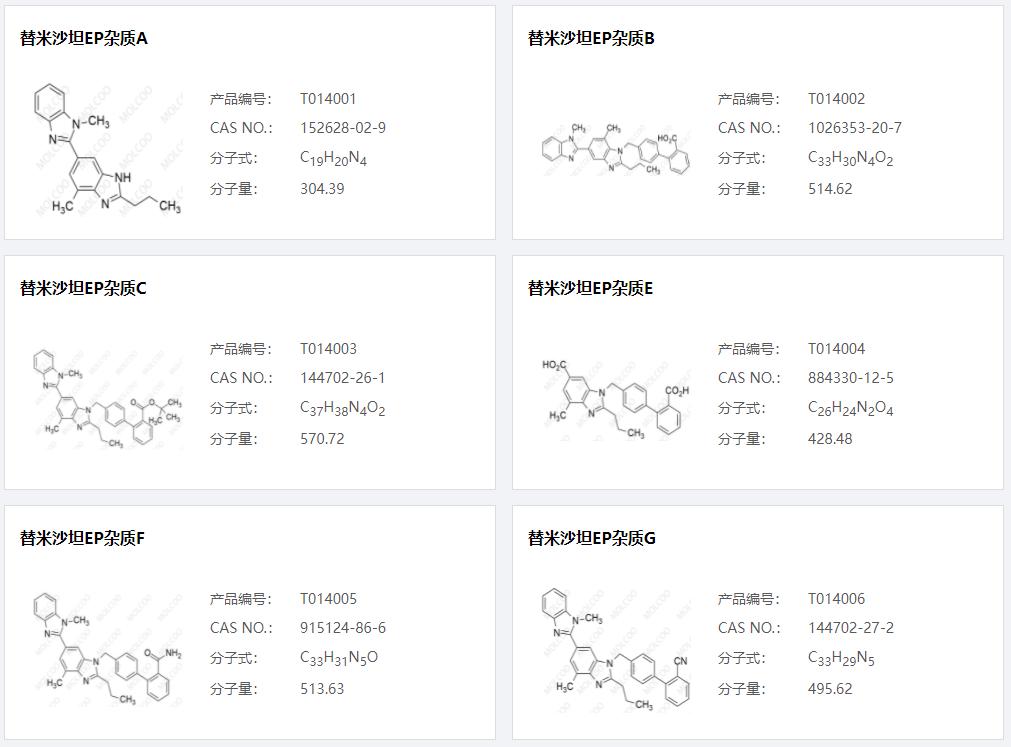
Task: Click the impurity G chemical structure image
Action: 614,650
